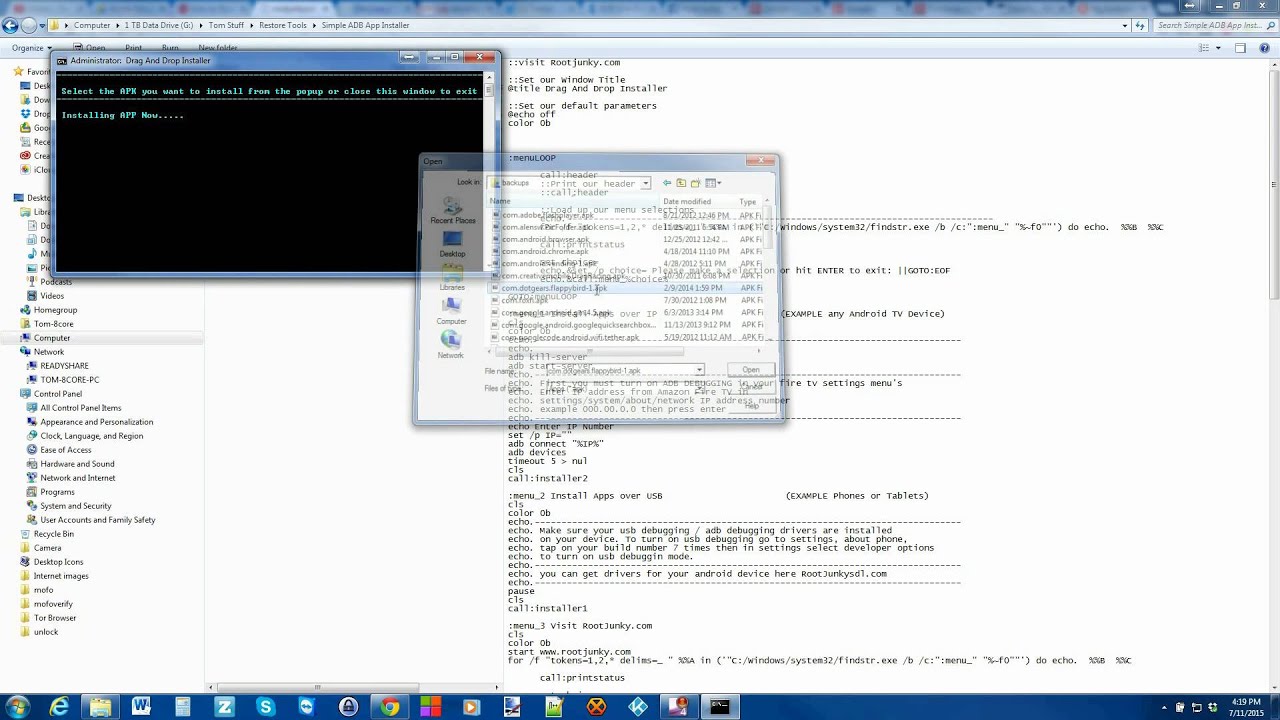
Task: Click Up One Level in the Open dialog
Action: pyautogui.click(x=681, y=183)
